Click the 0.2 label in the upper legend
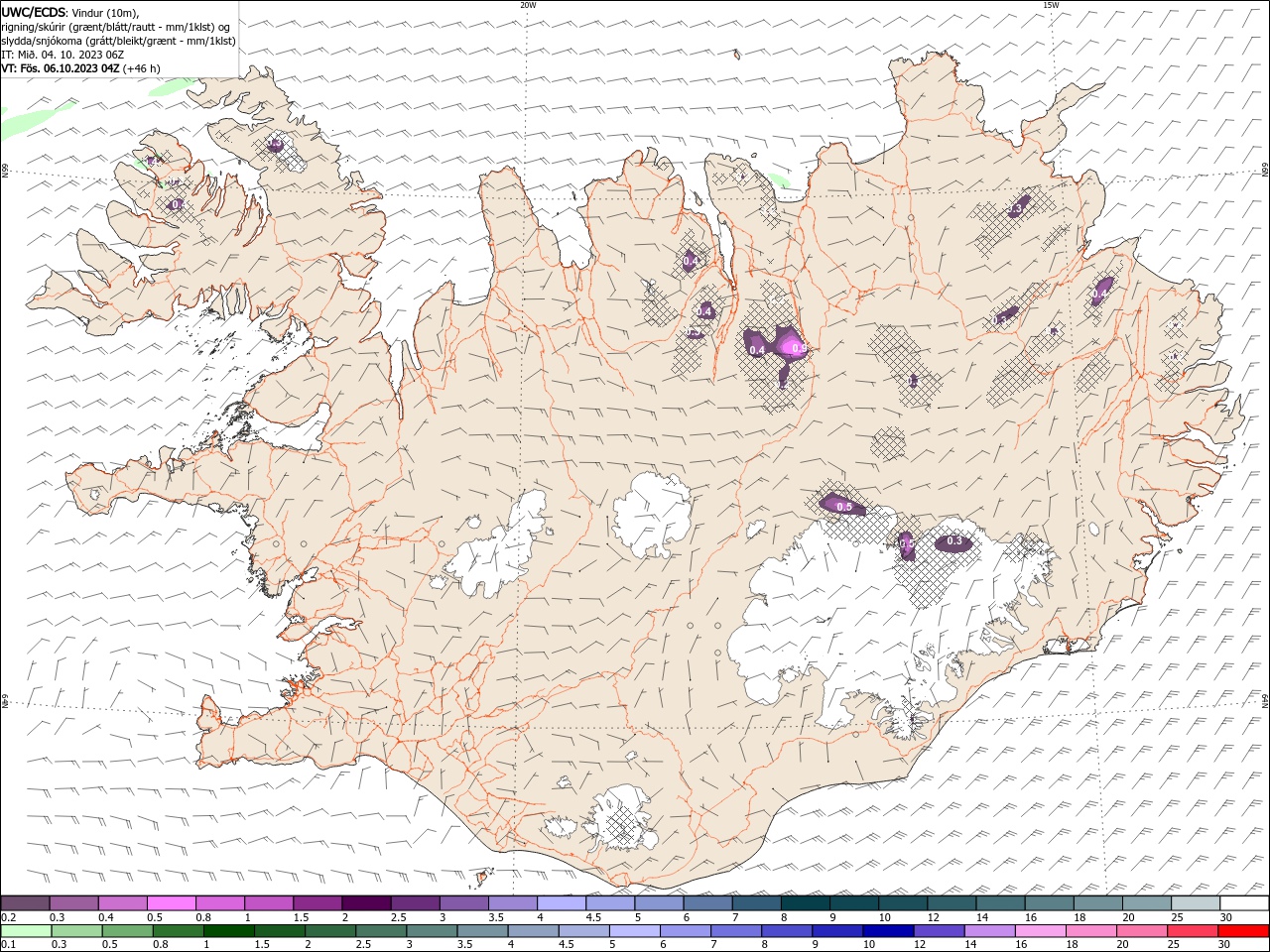The width and height of the screenshot is (1270, 952). 8,917
